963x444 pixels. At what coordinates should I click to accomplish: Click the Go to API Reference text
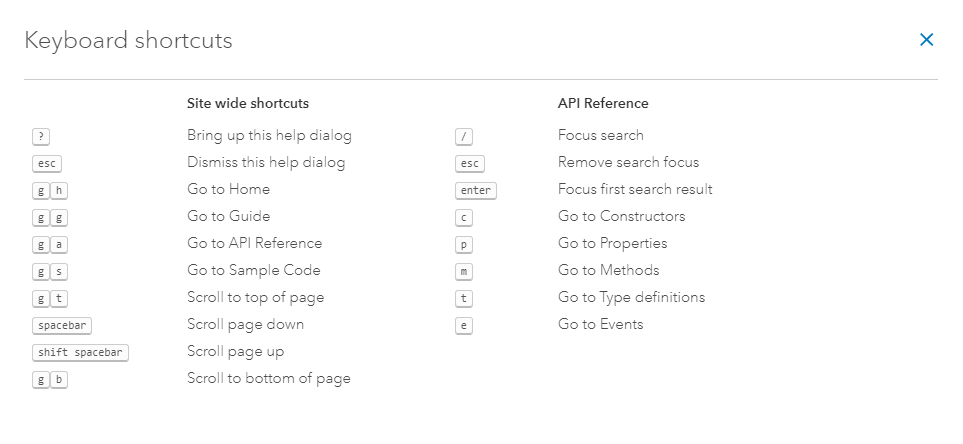pos(254,243)
